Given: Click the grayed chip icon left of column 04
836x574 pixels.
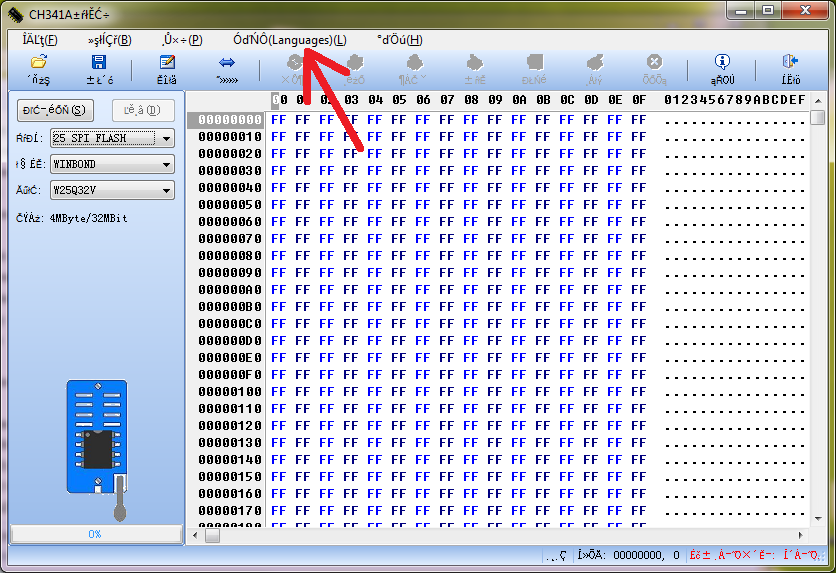Looking at the screenshot, I should point(355,63).
